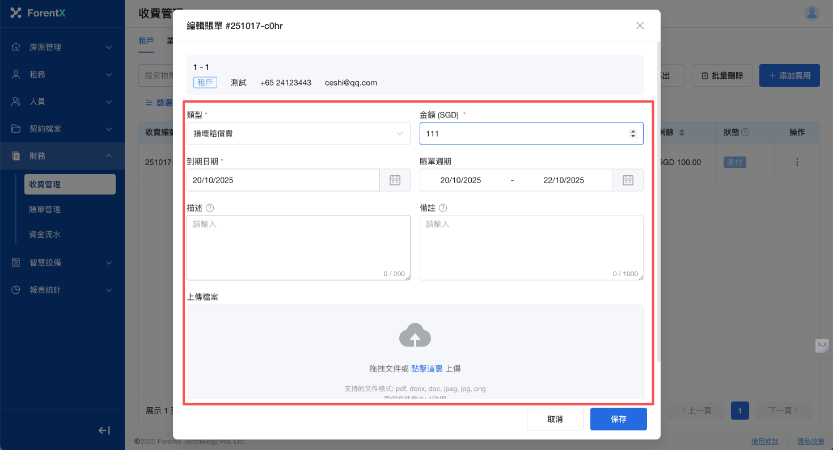
Task: Open 賬單管理 in the sidebar
Action: click(45, 209)
